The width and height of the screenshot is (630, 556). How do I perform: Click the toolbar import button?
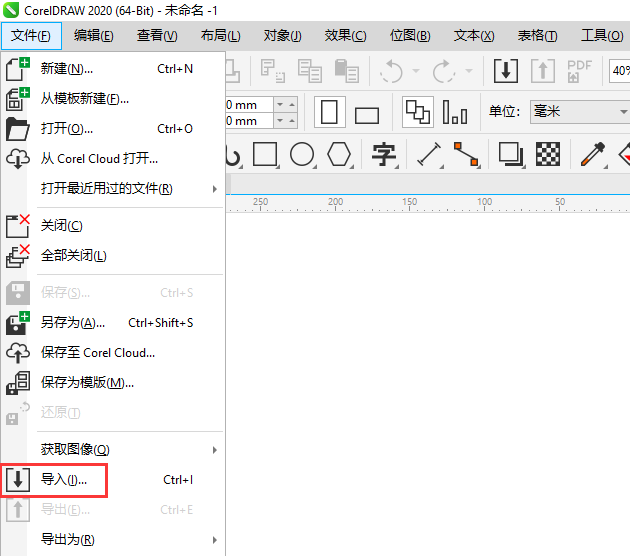pyautogui.click(x=506, y=71)
